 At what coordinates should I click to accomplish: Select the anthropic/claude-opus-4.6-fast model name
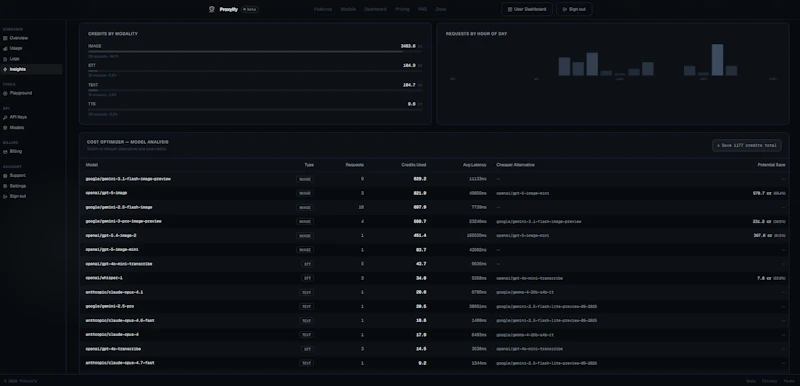point(120,321)
